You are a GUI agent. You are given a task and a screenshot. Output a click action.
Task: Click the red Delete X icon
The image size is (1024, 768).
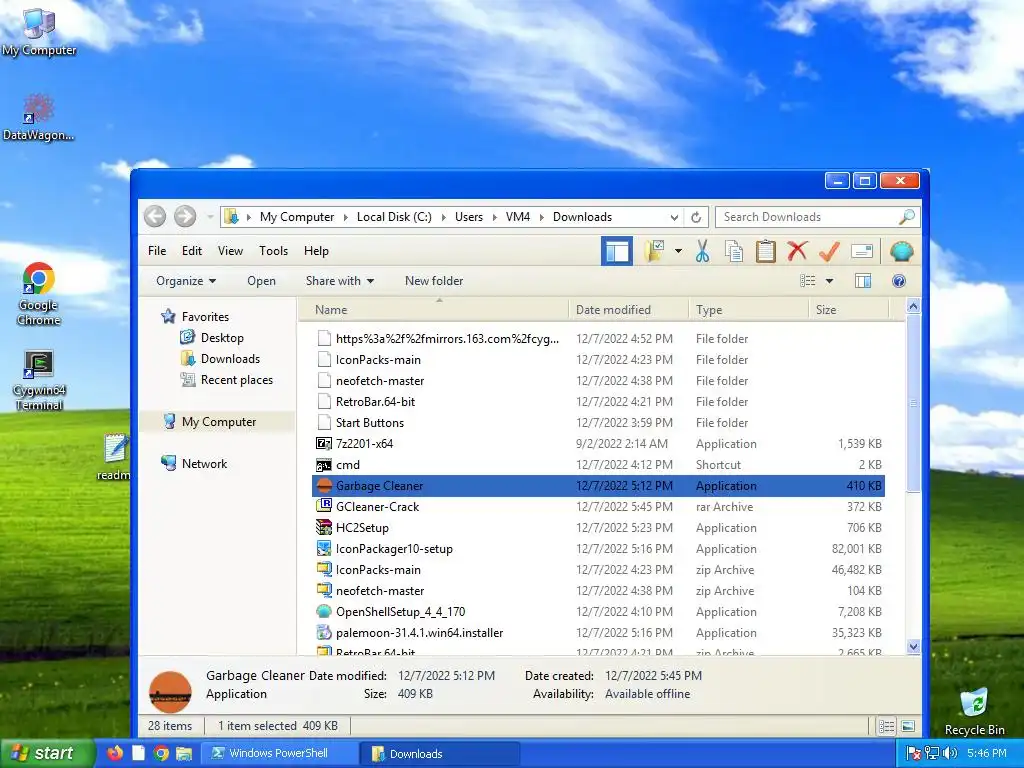(797, 251)
